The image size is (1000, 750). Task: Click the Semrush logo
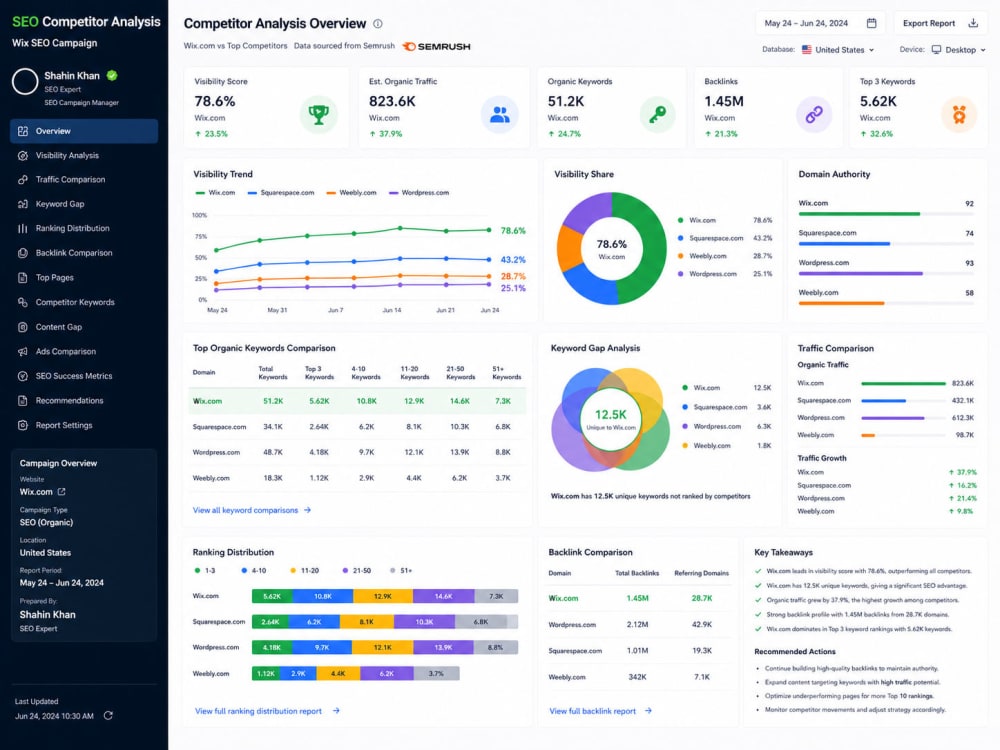click(437, 47)
